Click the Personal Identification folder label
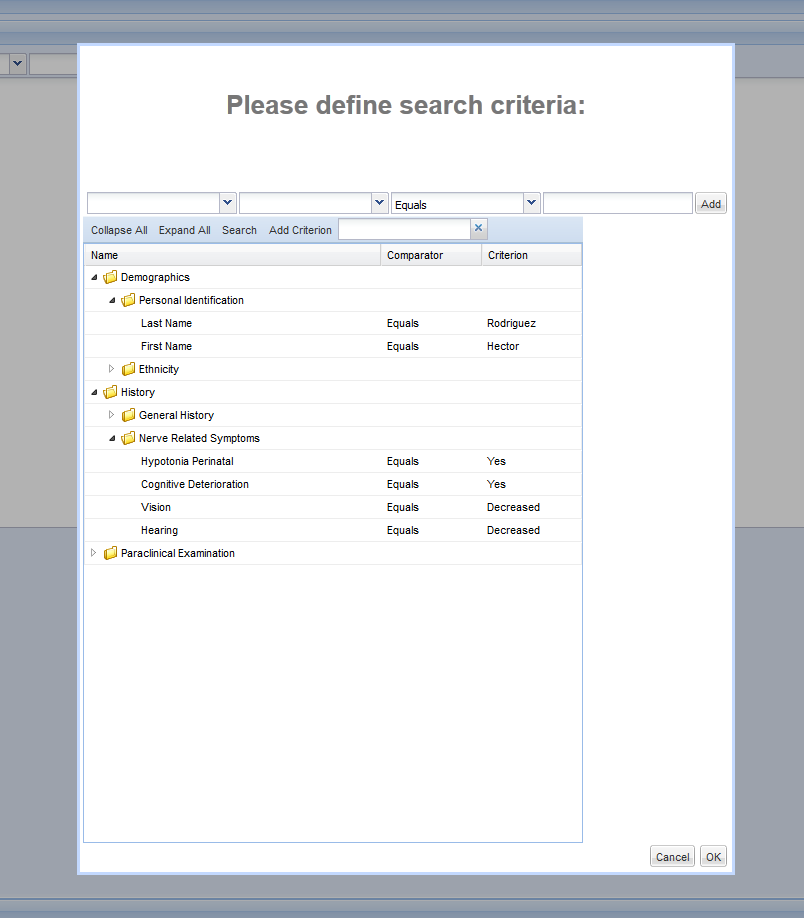804x918 pixels. click(x=191, y=300)
